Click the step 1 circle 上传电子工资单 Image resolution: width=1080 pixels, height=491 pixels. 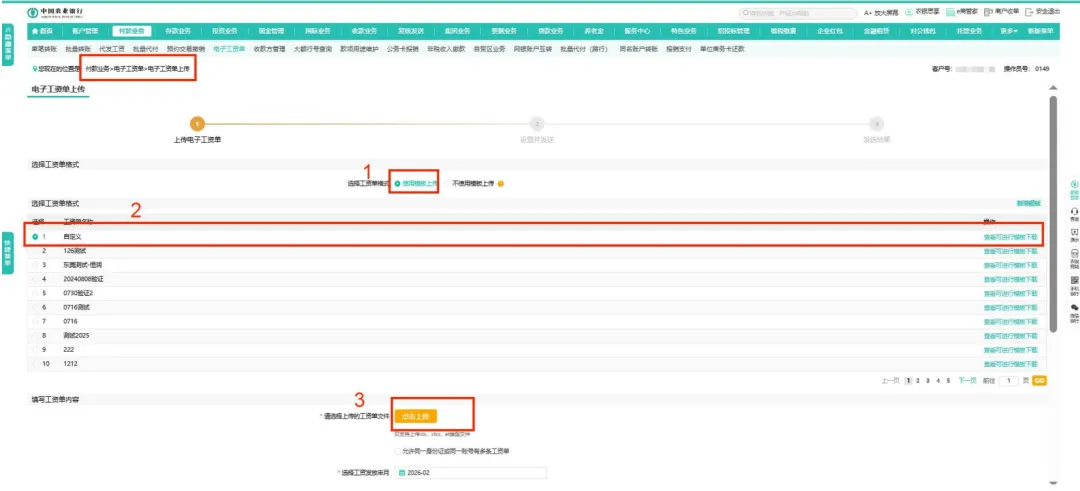197,124
